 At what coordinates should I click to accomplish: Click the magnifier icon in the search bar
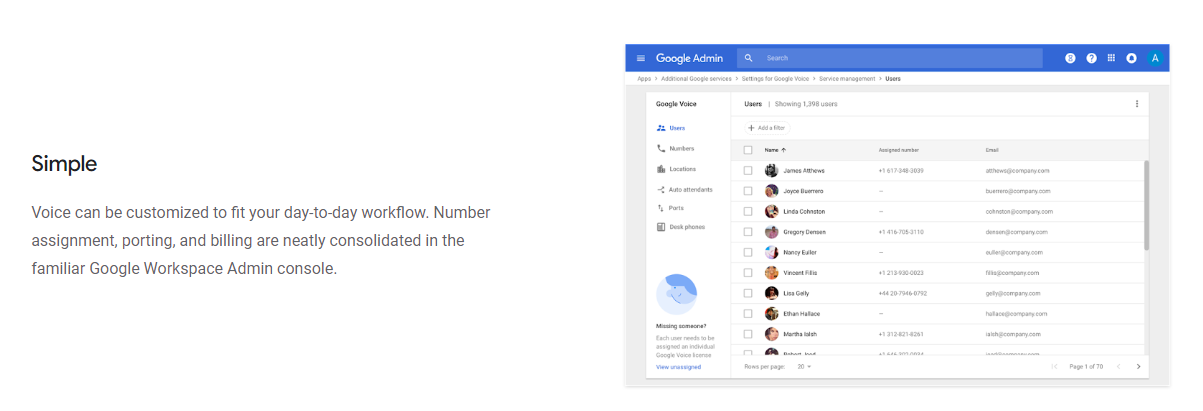[748, 58]
